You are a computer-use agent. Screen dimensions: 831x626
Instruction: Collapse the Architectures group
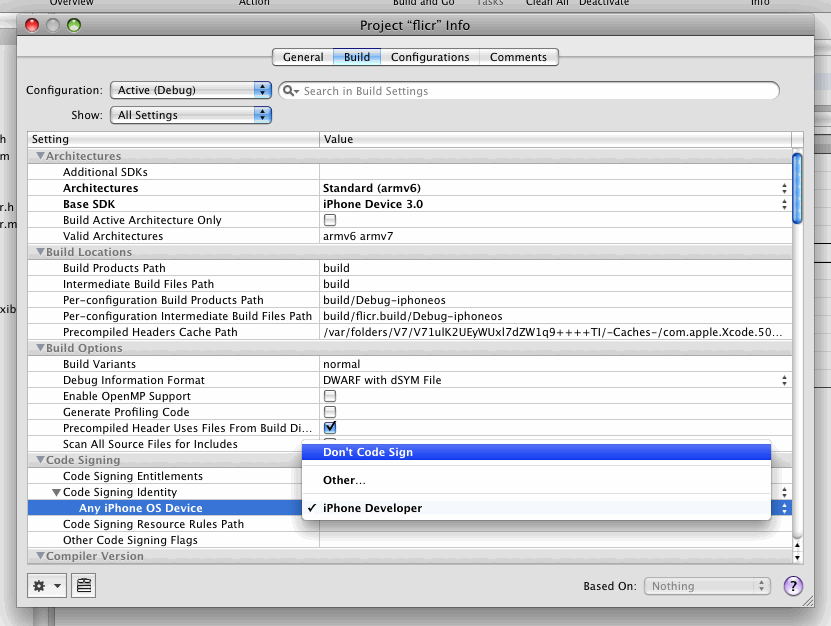tap(40, 156)
